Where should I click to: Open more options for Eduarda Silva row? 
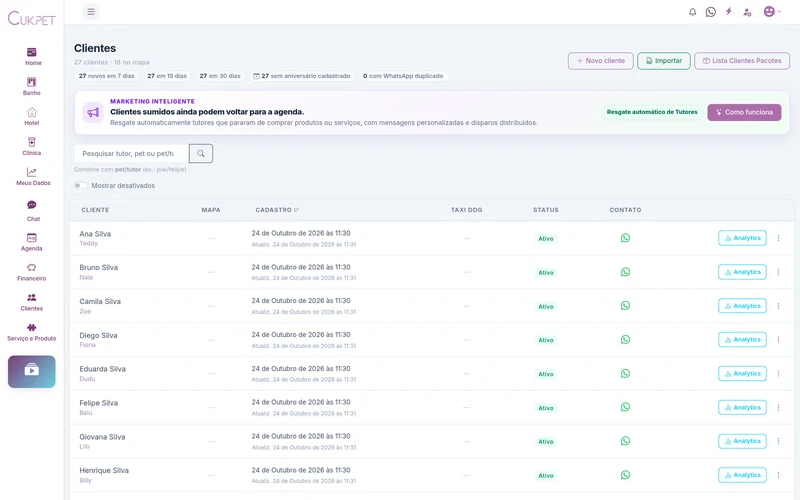778,373
